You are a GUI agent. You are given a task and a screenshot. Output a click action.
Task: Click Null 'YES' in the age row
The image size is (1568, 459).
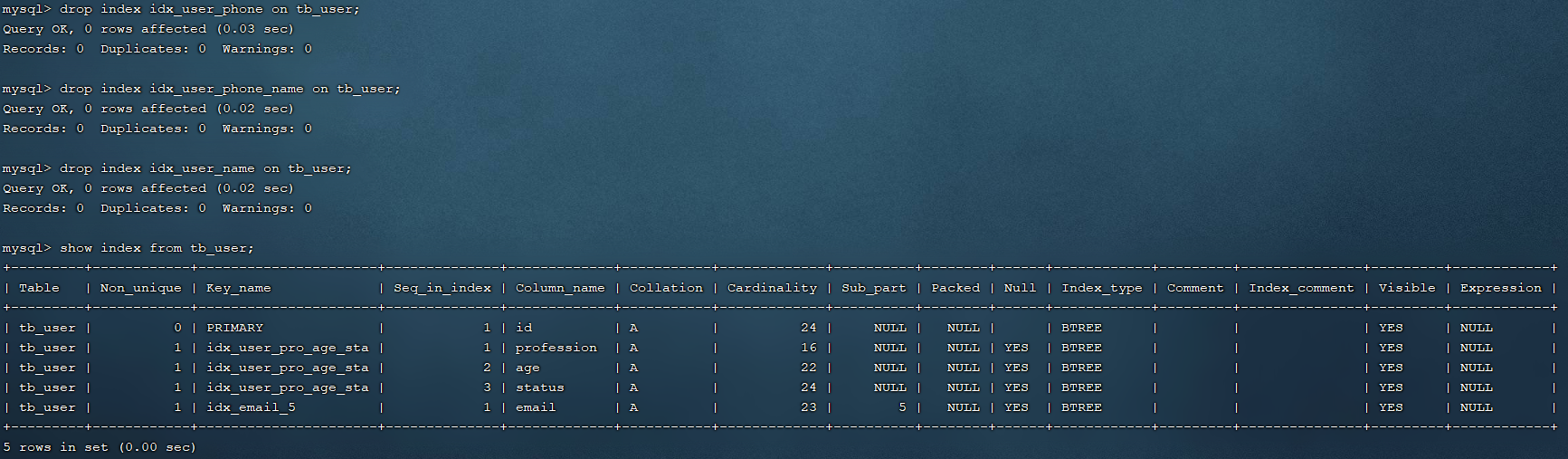coord(1016,368)
